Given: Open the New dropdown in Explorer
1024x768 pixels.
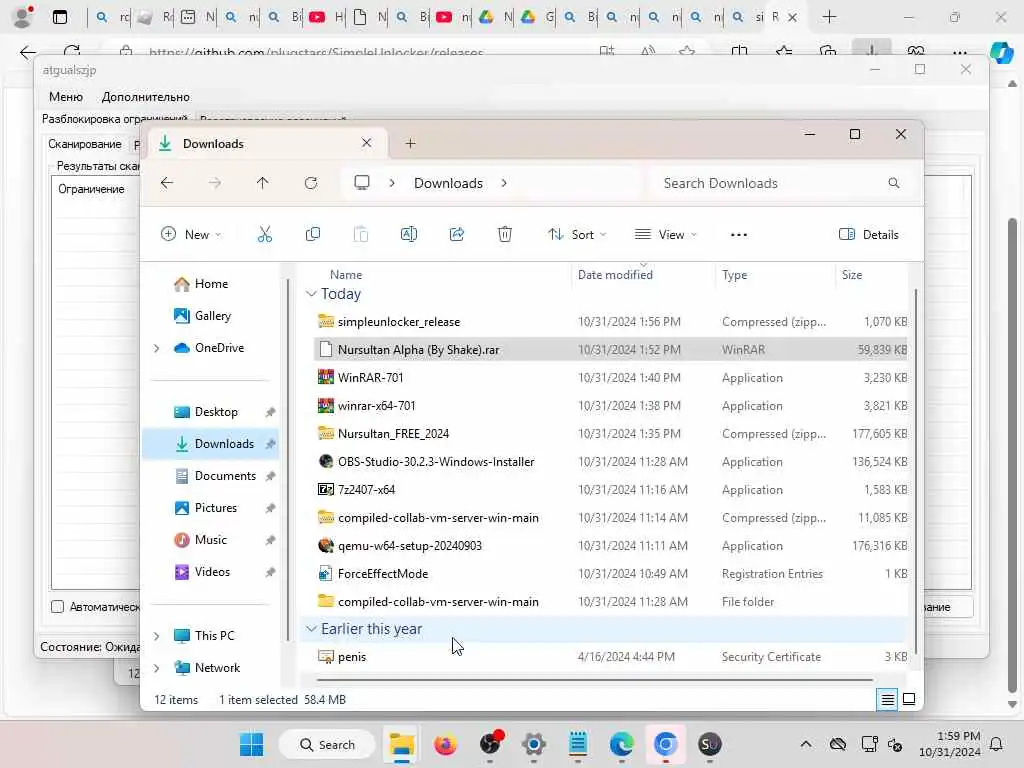Looking at the screenshot, I should point(191,234).
